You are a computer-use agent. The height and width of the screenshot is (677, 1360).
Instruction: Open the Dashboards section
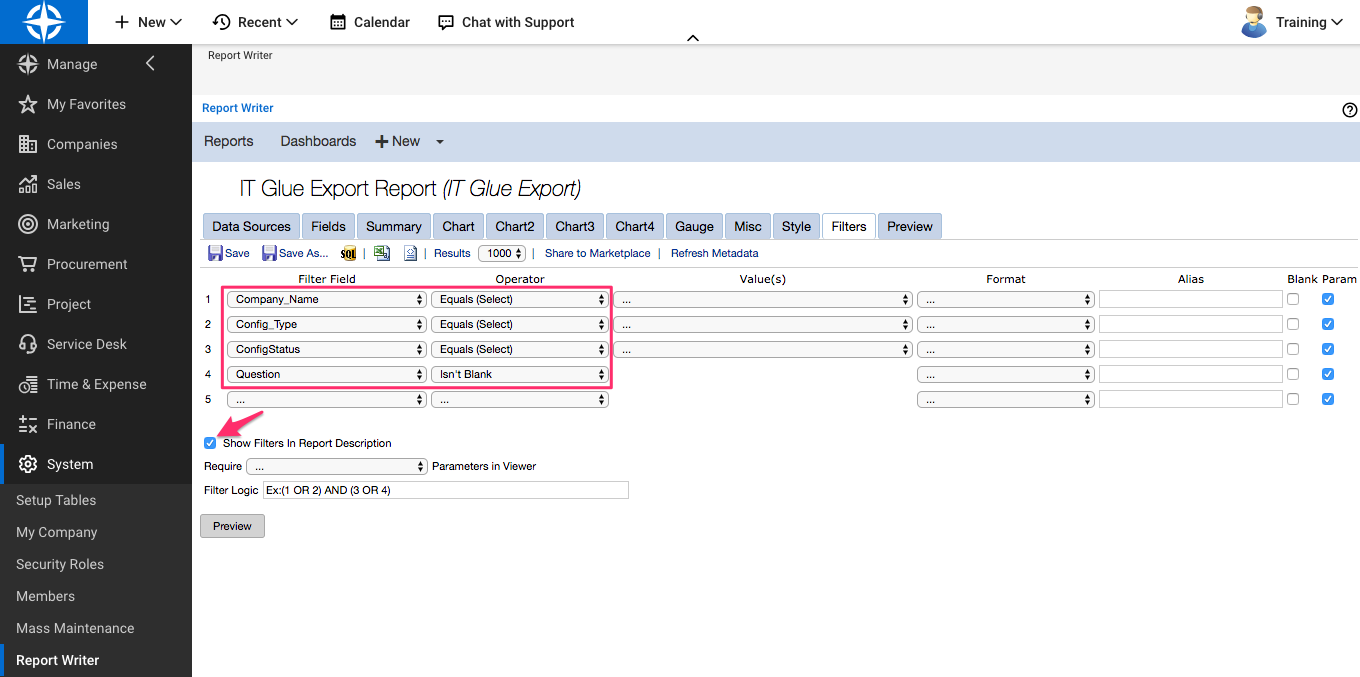pyautogui.click(x=318, y=141)
